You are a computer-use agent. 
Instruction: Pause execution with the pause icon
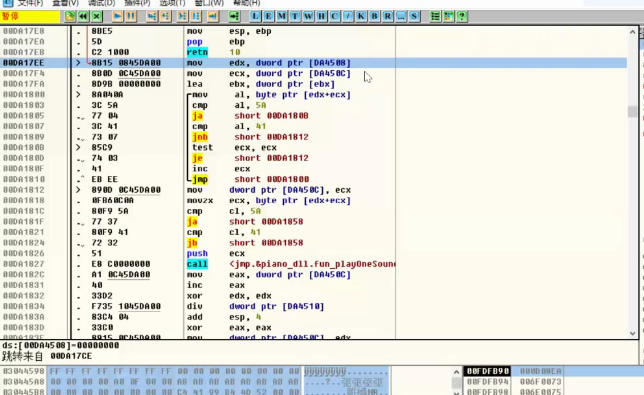pos(131,16)
